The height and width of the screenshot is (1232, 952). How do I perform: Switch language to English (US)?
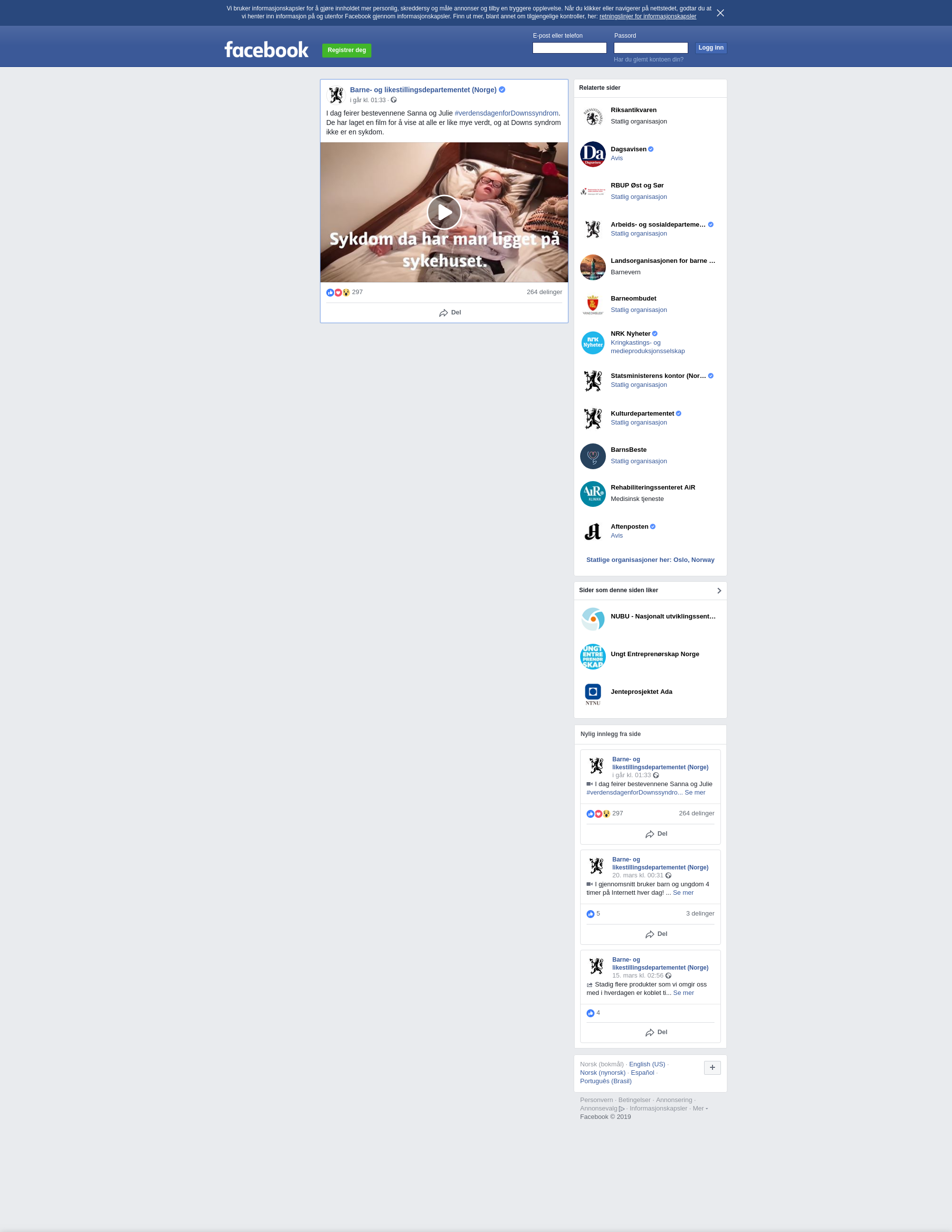point(647,1064)
